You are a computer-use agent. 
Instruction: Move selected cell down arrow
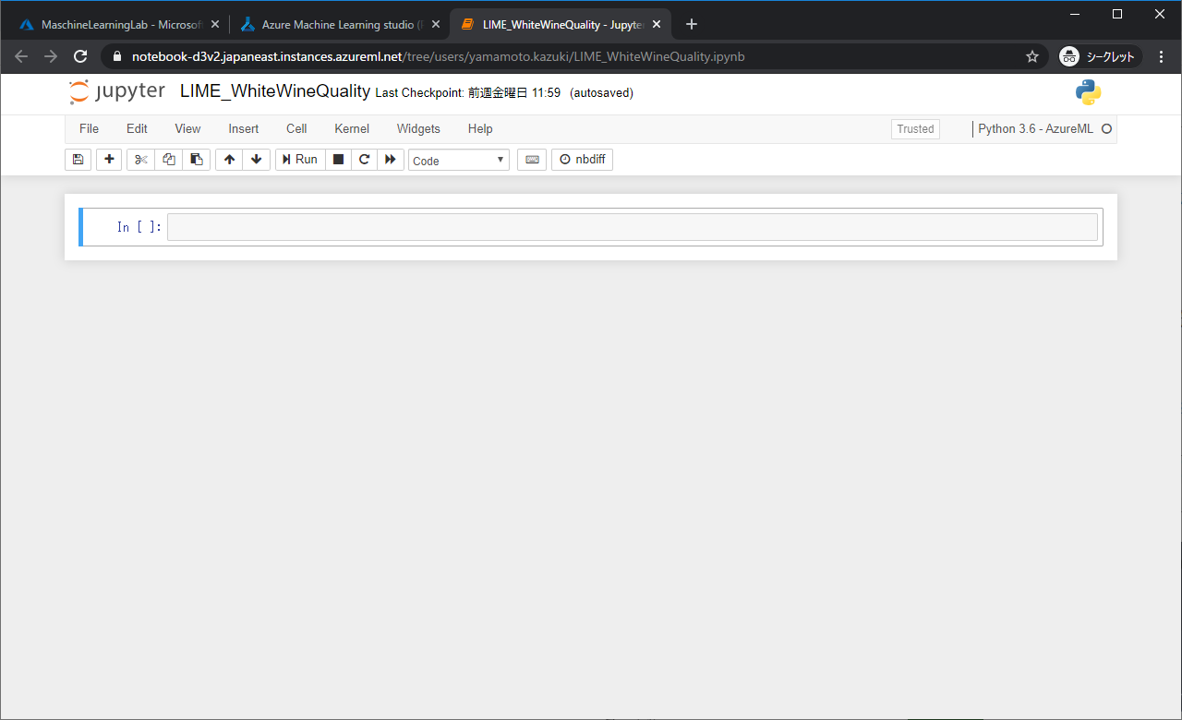257,159
